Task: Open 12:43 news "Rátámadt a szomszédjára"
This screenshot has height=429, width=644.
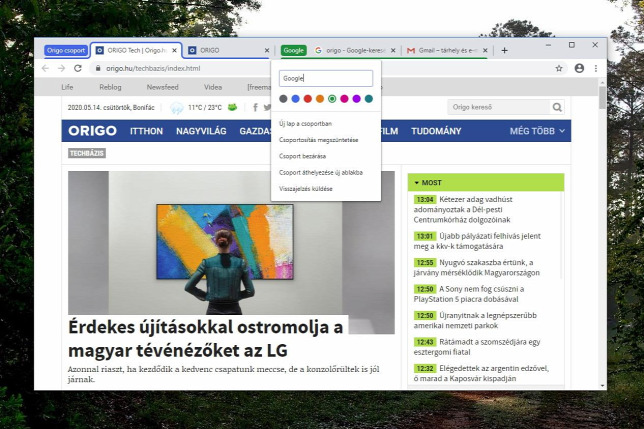Action: tap(477, 347)
